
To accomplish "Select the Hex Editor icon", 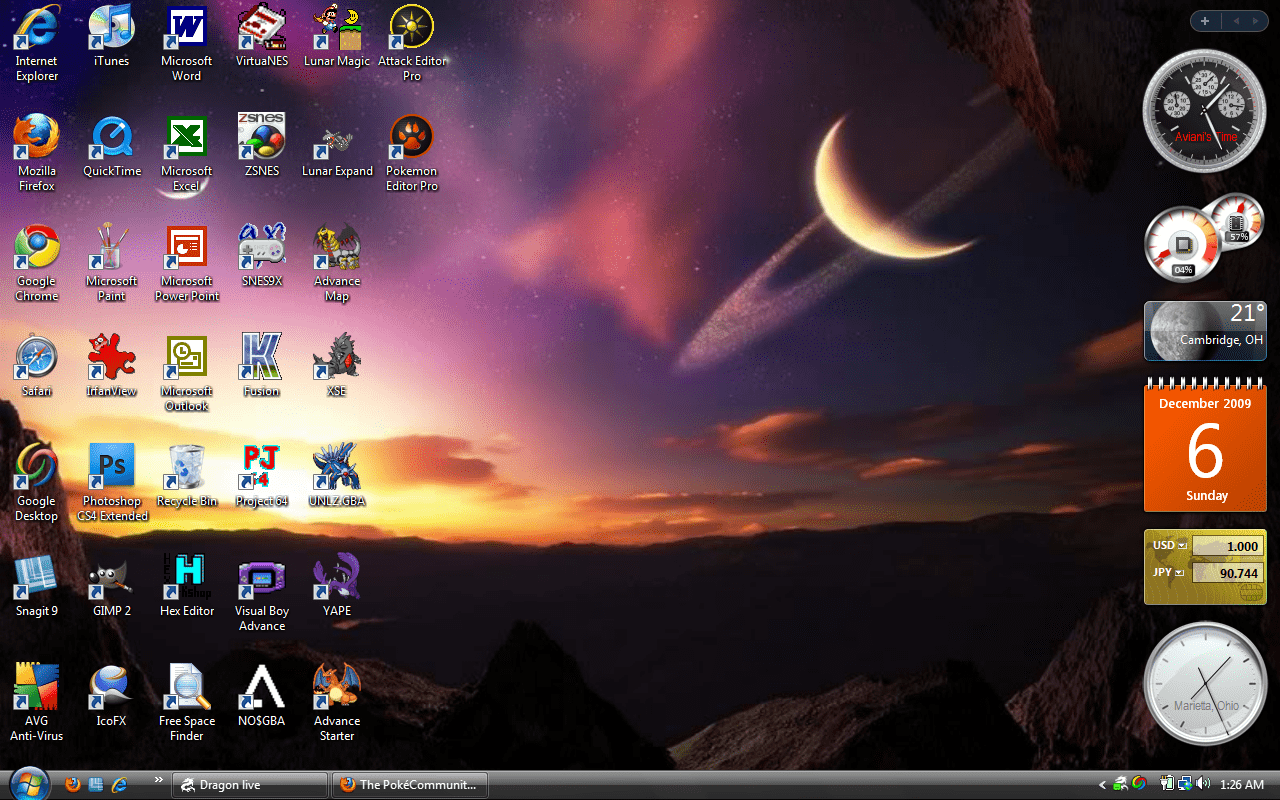I will 187,586.
